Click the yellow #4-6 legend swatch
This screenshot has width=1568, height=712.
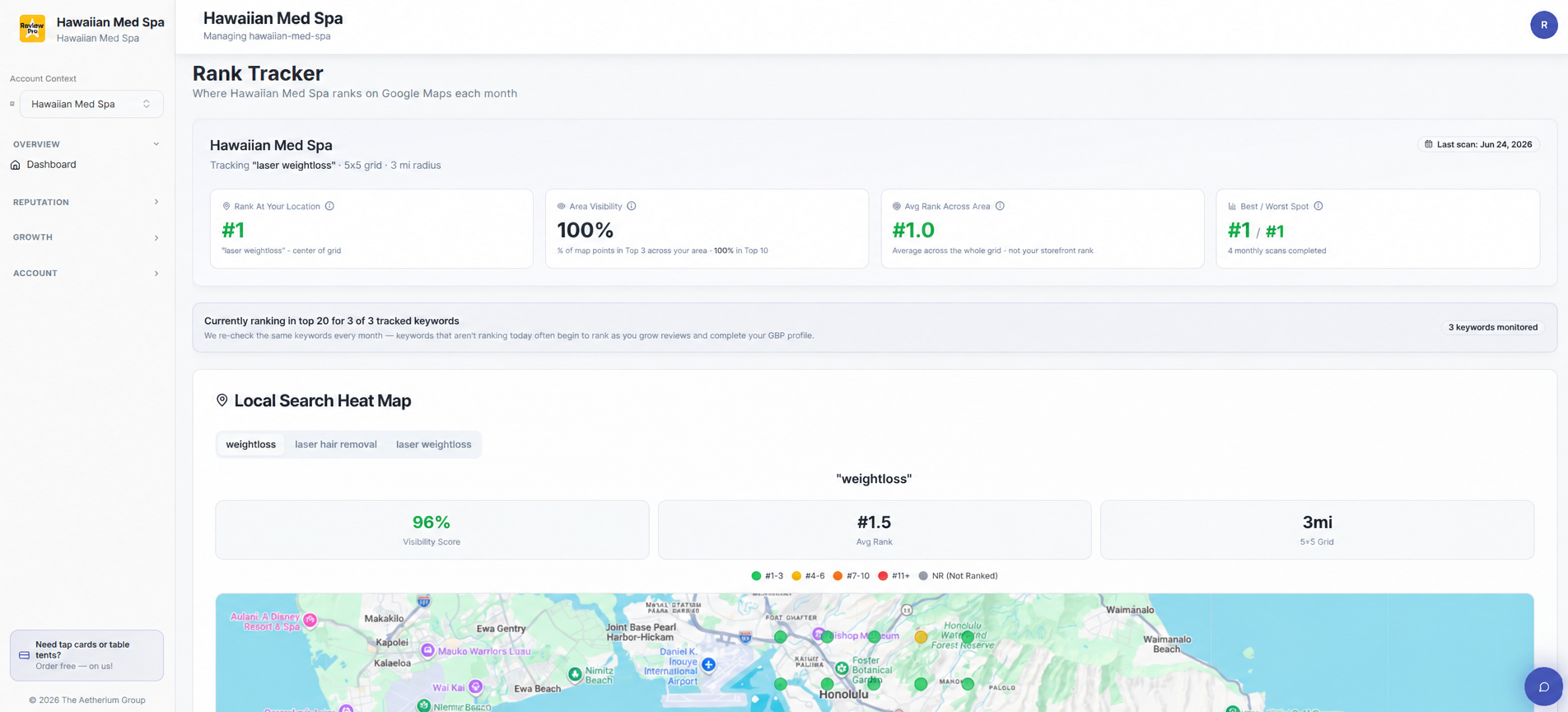point(796,576)
